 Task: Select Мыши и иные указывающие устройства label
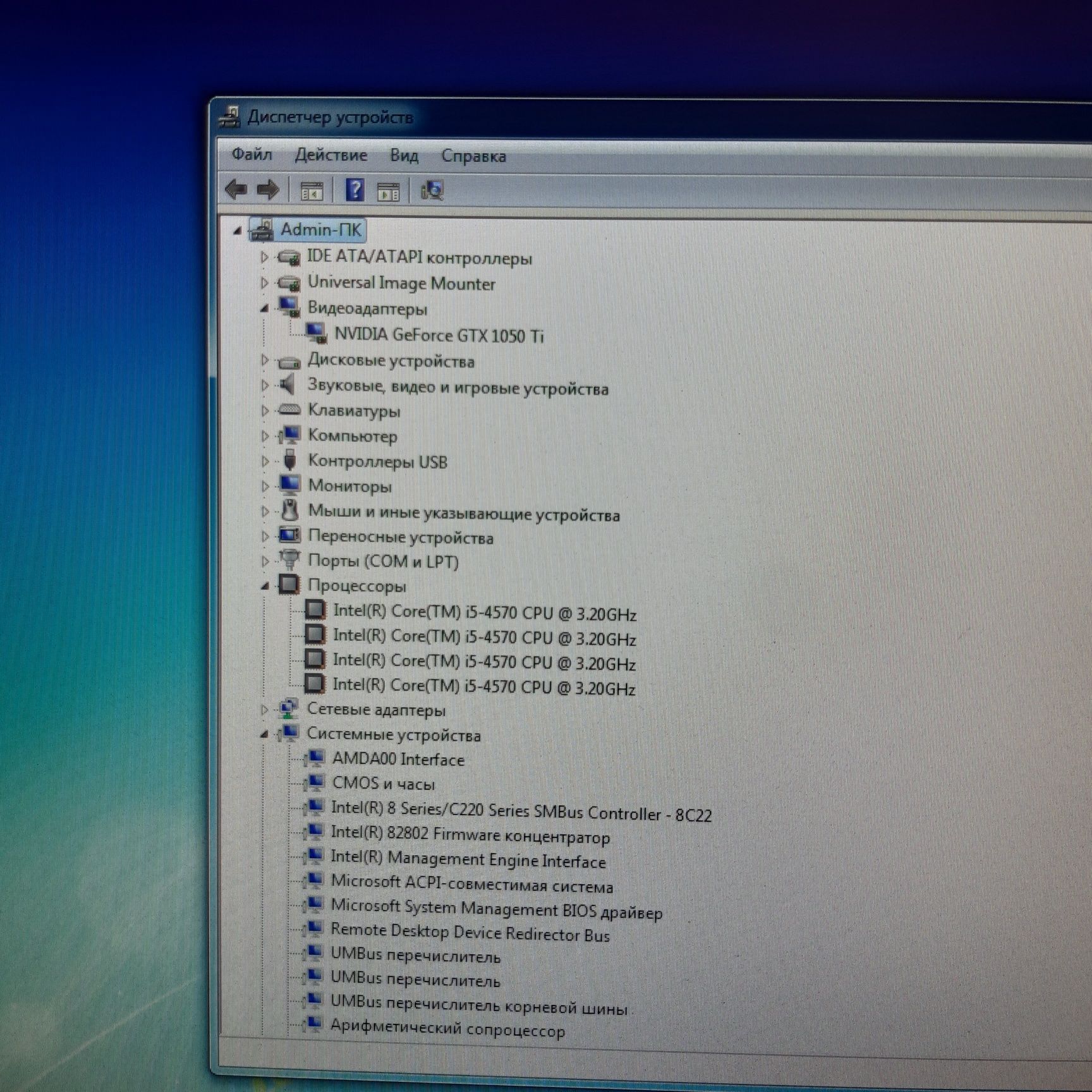[x=464, y=513]
